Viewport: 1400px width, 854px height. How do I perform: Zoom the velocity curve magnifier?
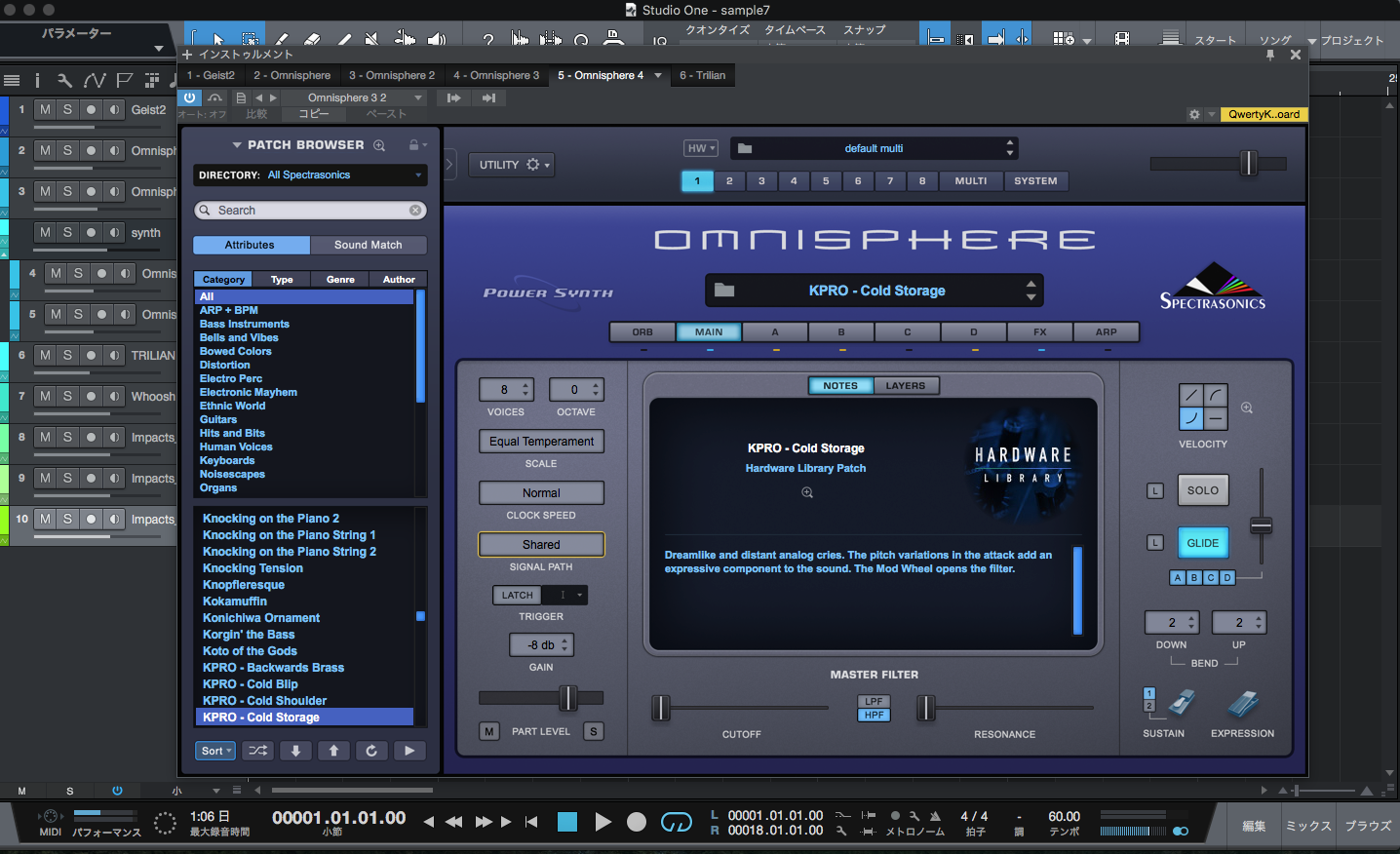1247,408
